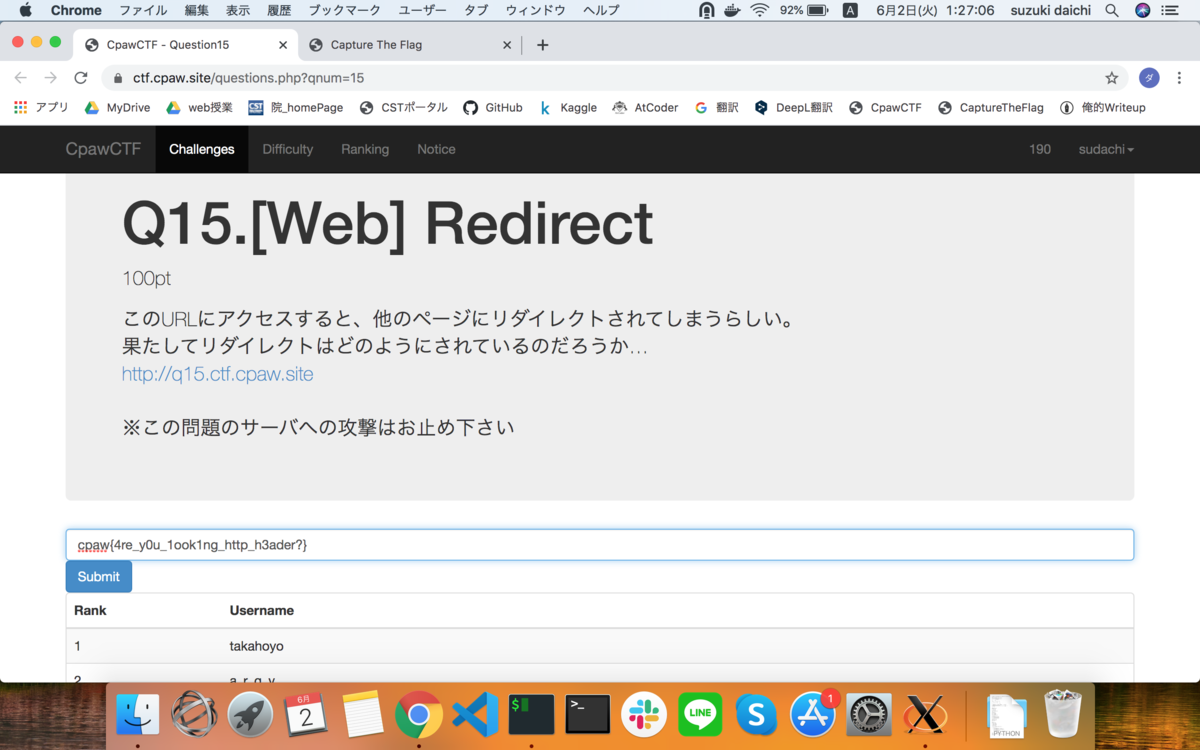Reload the current page

(x=81, y=78)
